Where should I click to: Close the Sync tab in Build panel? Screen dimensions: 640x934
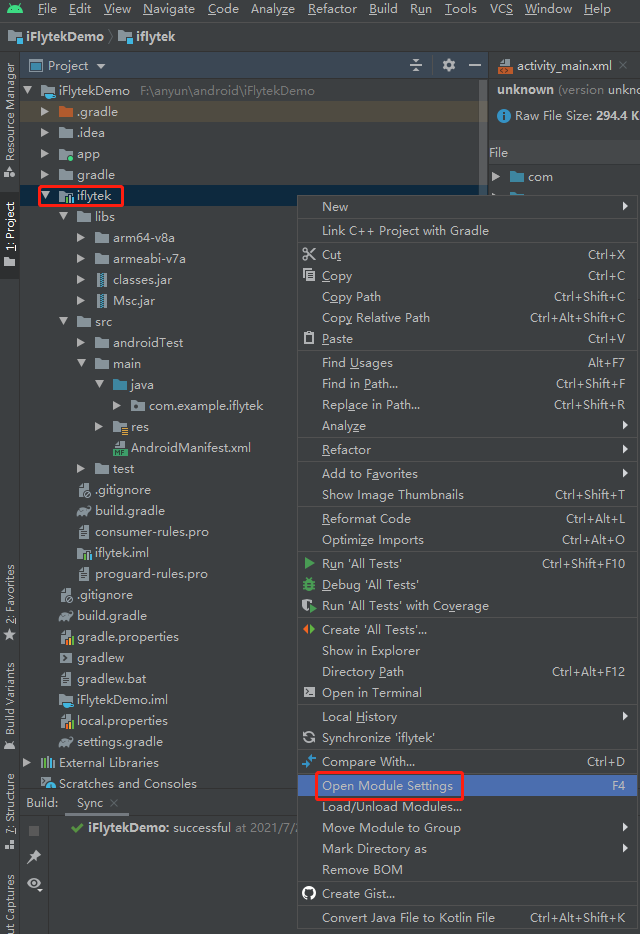[114, 803]
